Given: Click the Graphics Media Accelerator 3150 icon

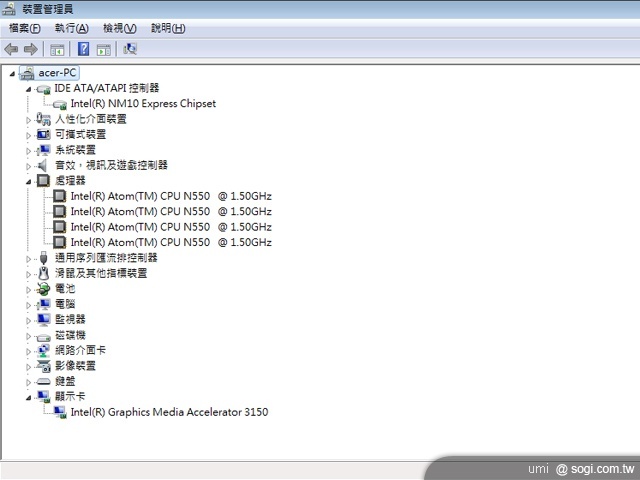Looking at the screenshot, I should (x=60, y=412).
